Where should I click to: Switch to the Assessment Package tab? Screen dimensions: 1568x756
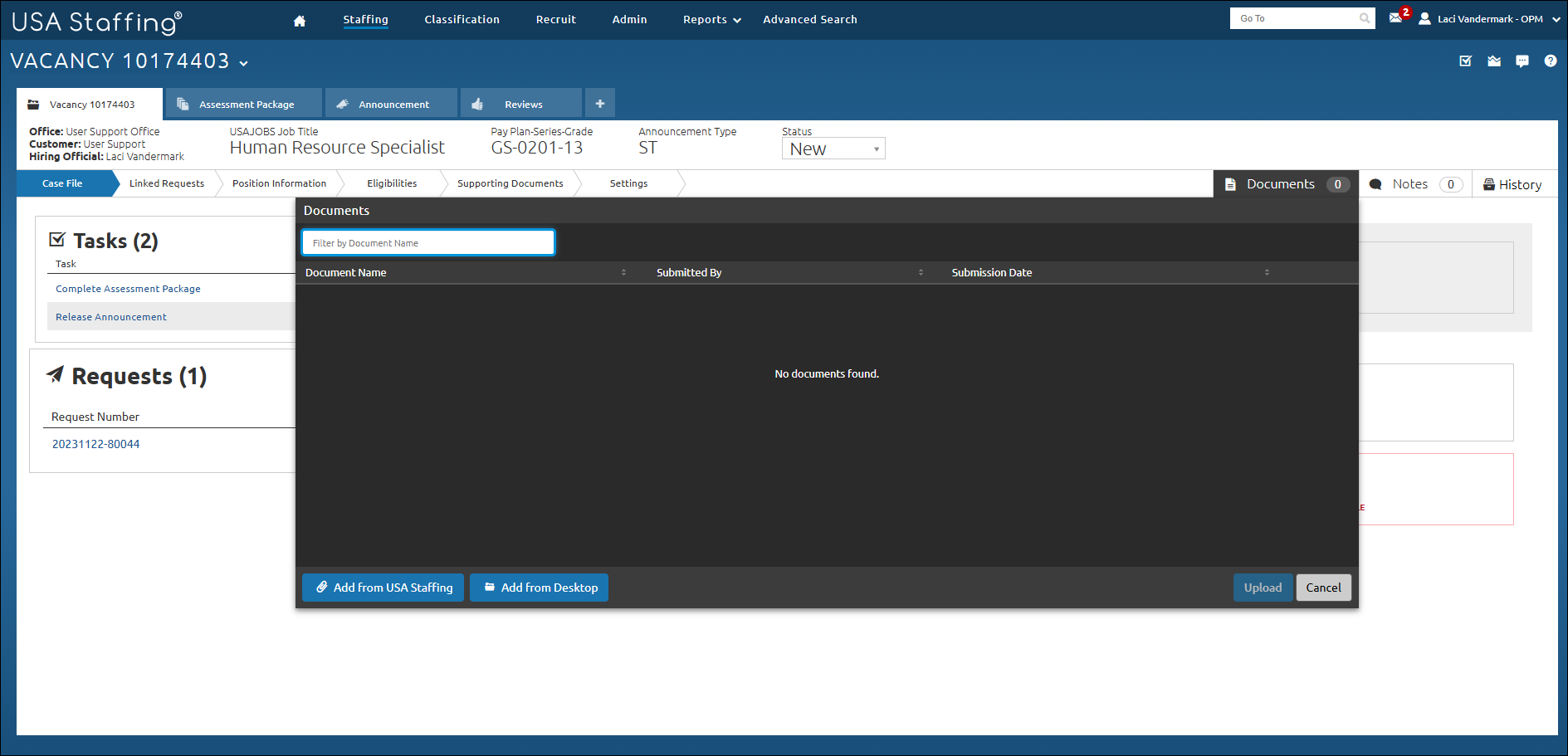244,104
